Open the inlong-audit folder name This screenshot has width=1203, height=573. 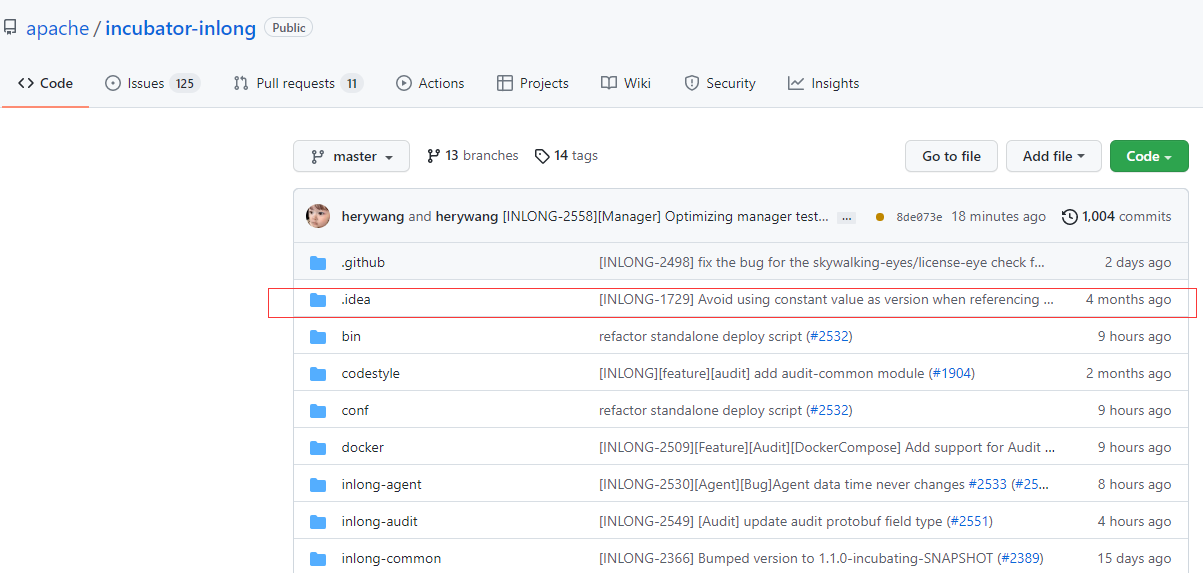(380, 522)
